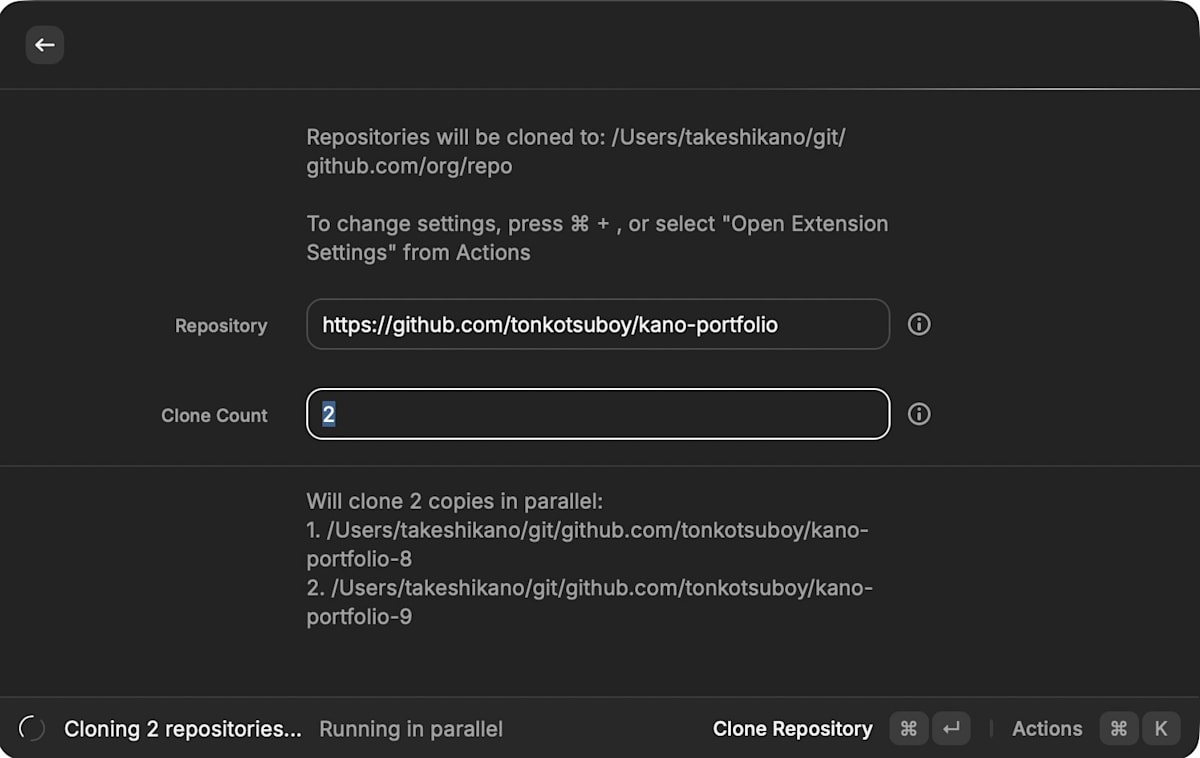The height and width of the screenshot is (758, 1200).
Task: Click the kano-portfolio-8 clone path text
Action: point(588,544)
